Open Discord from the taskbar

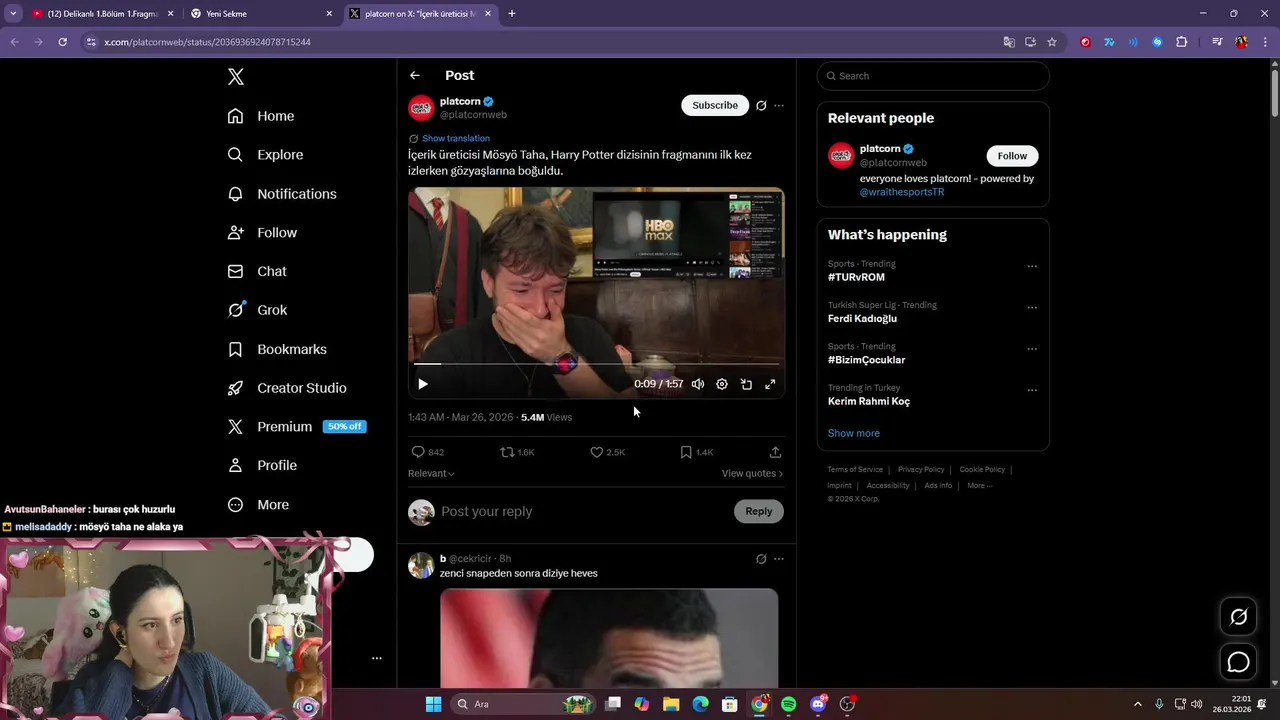pyautogui.click(x=818, y=704)
